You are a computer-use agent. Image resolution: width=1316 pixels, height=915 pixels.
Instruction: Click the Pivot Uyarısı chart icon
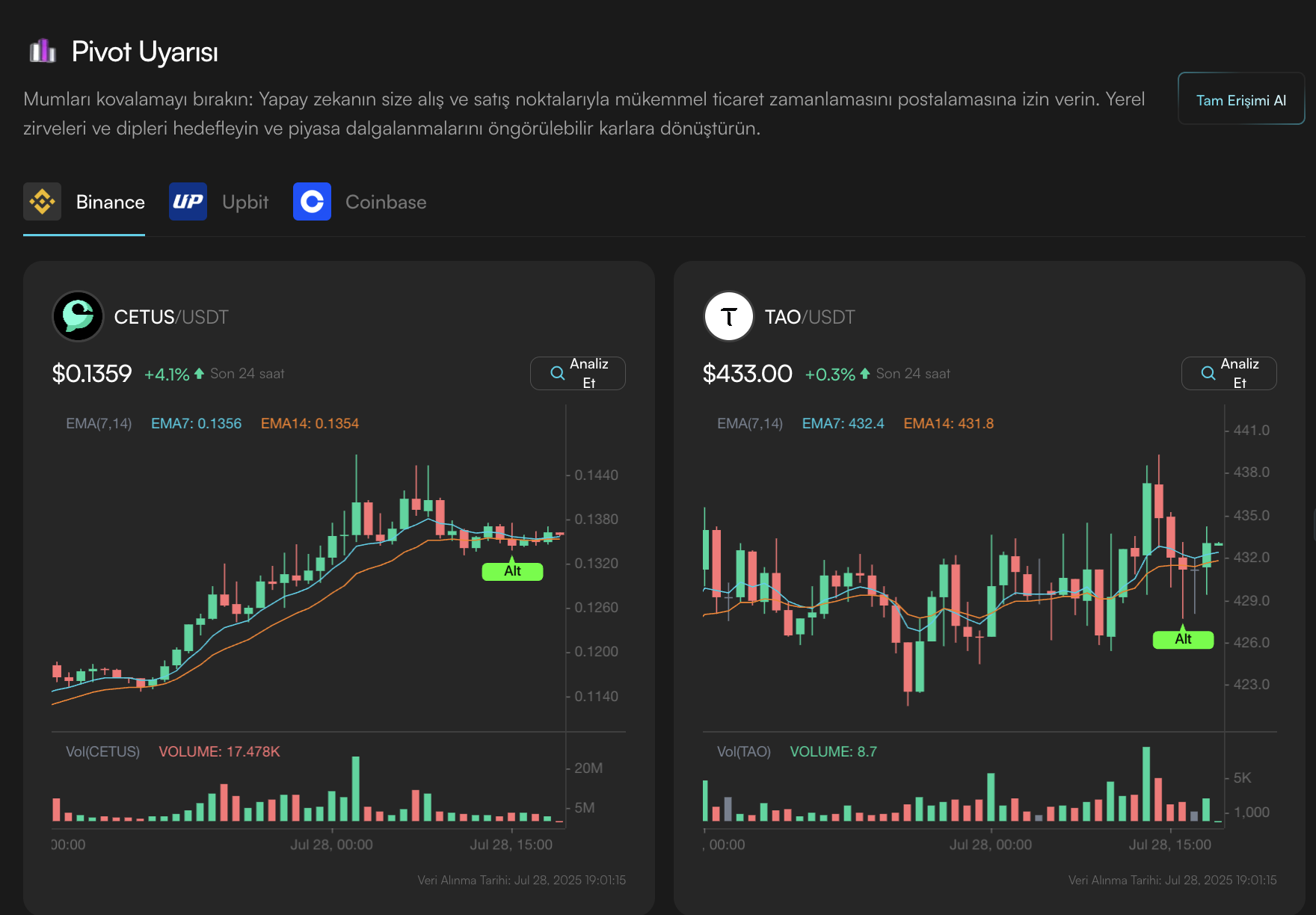tap(43, 52)
